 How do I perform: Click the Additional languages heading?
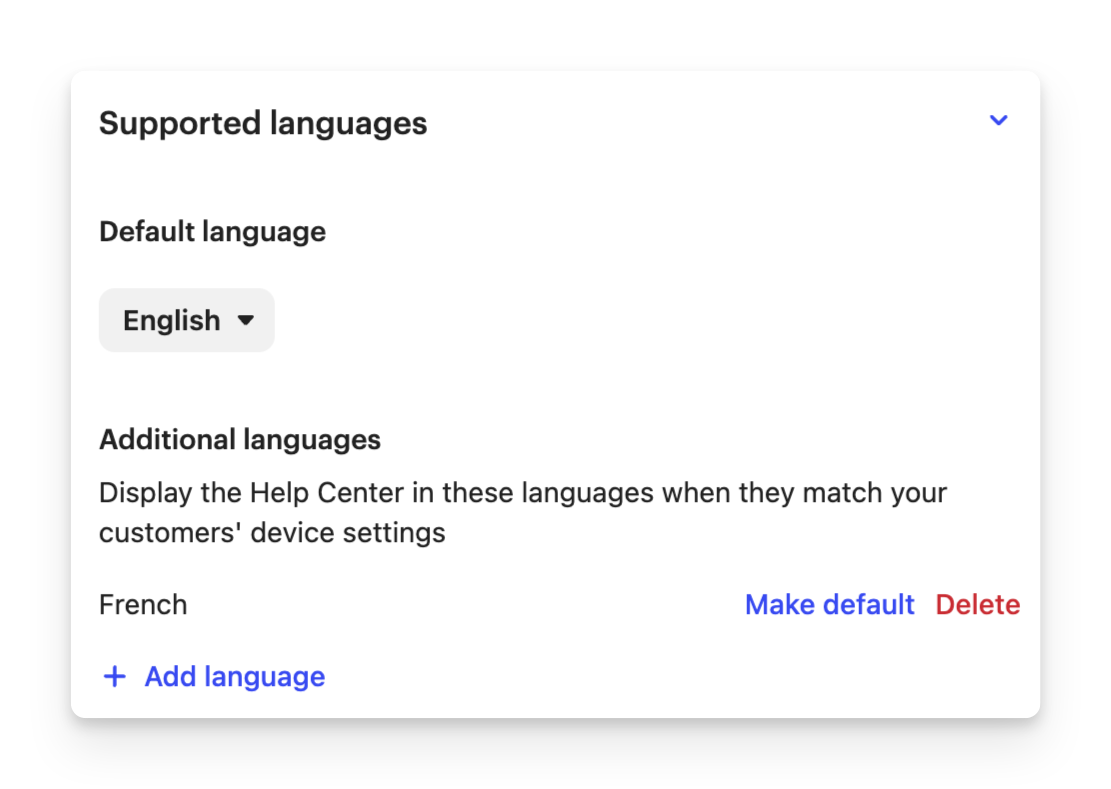click(x=240, y=440)
